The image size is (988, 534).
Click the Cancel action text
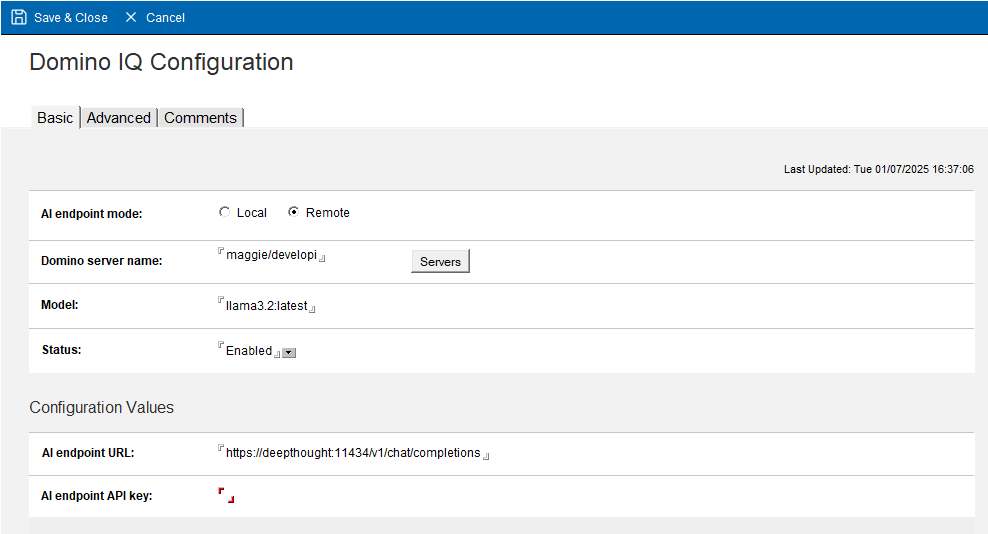[165, 17]
